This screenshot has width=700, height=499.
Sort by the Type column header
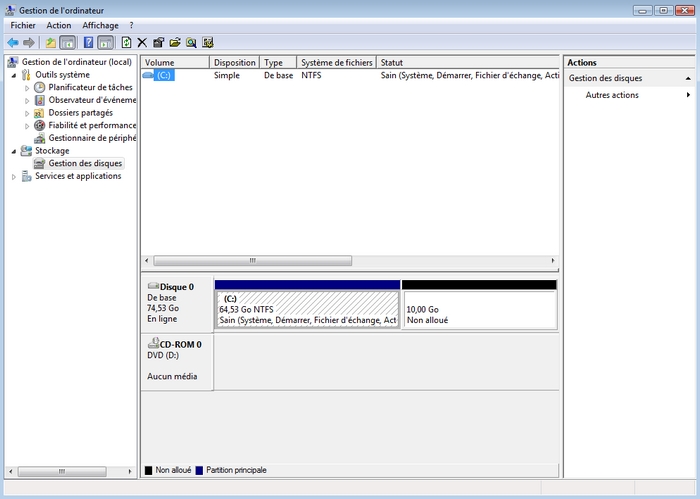tap(278, 62)
